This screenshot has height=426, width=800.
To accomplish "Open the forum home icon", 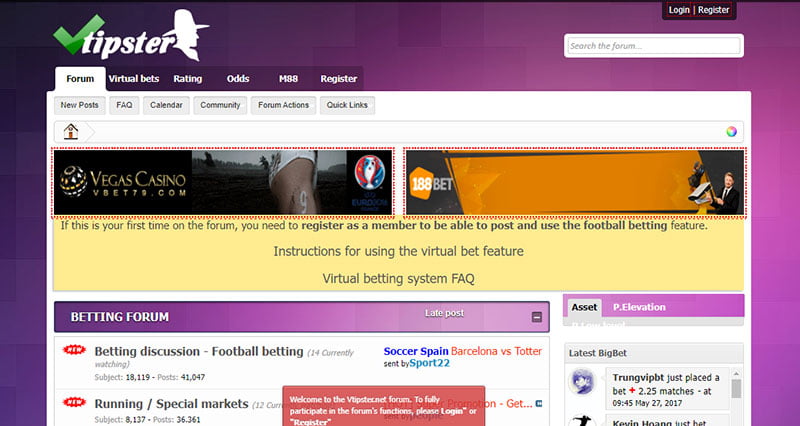I will 71,132.
